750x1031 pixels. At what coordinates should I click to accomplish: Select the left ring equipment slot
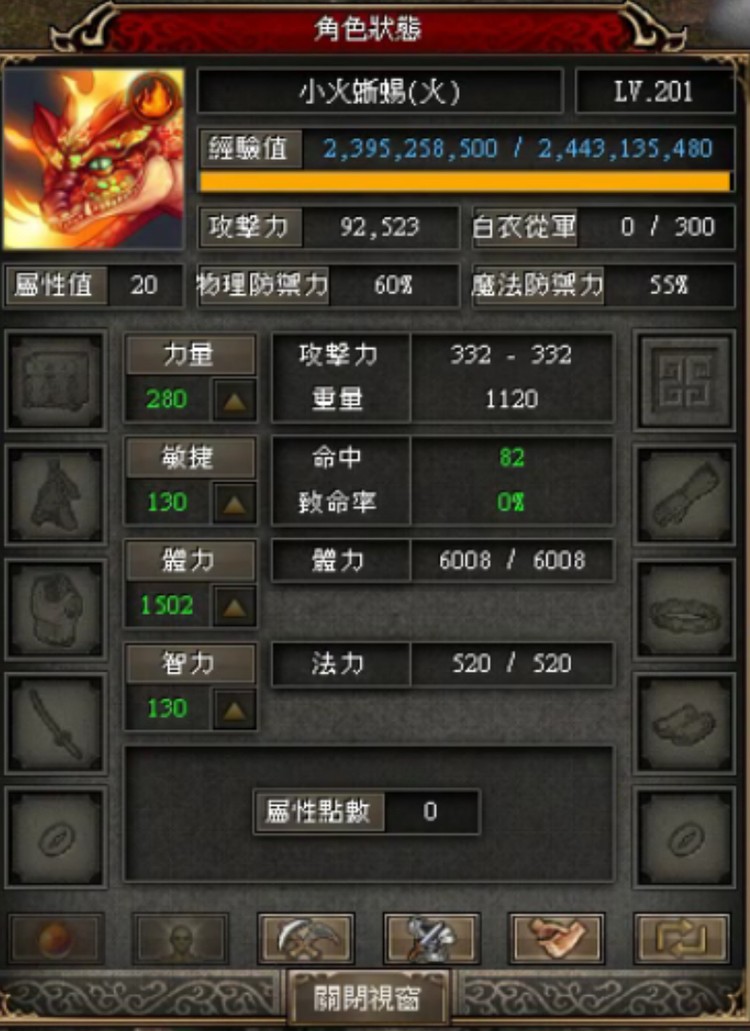(55, 837)
